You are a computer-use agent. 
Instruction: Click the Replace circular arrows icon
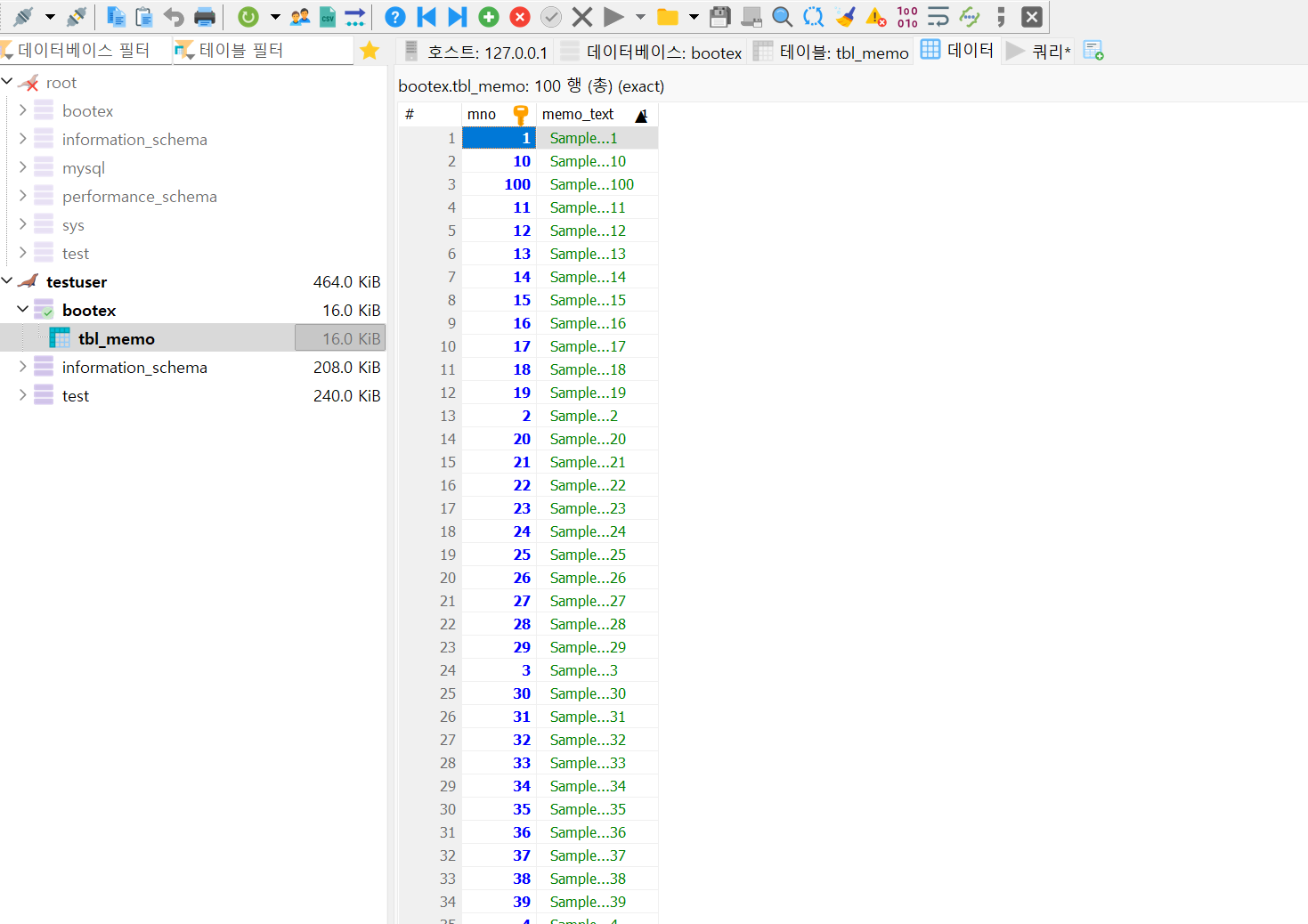point(813,16)
